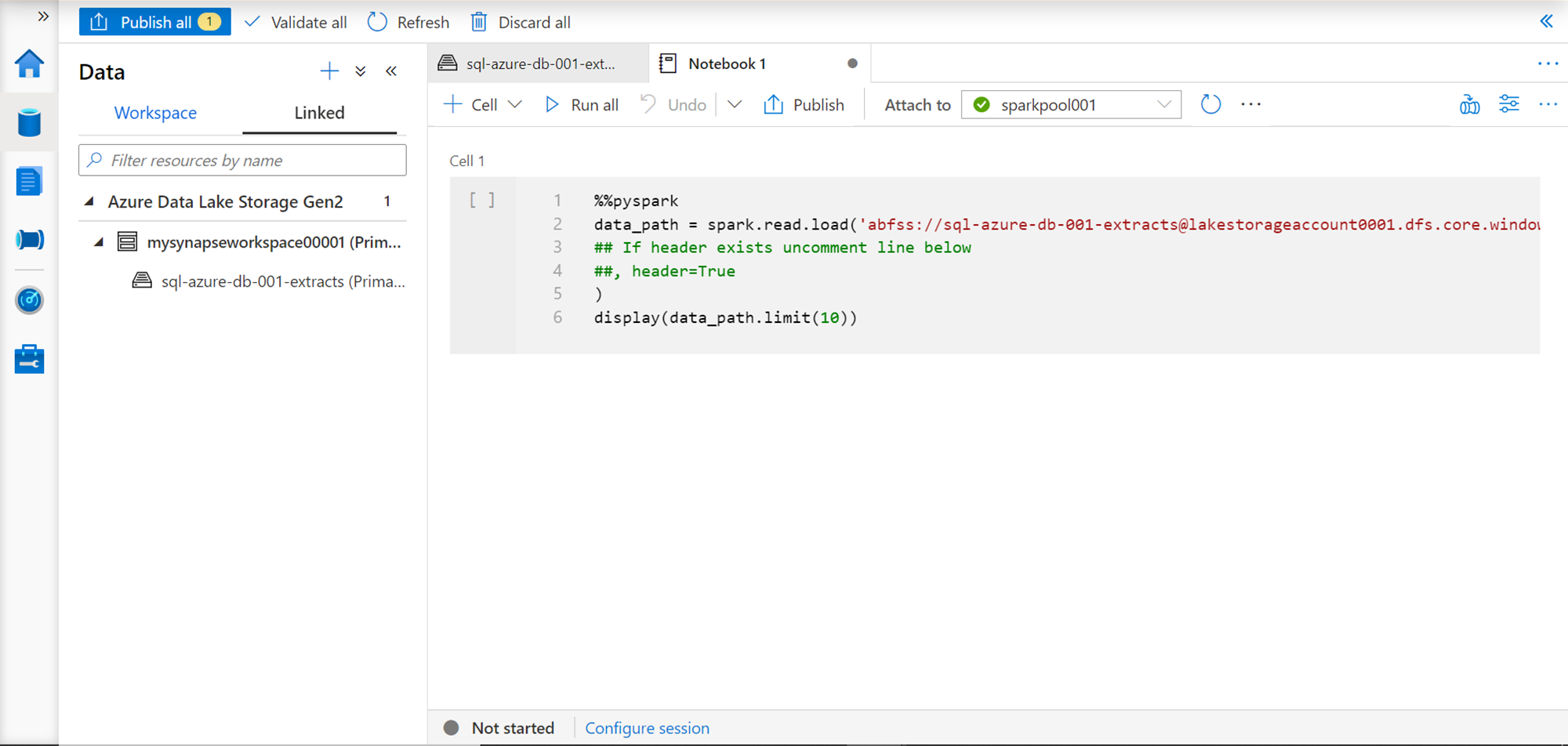The image size is (1568, 746).
Task: Click the Filter resources by name field
Action: click(x=242, y=161)
